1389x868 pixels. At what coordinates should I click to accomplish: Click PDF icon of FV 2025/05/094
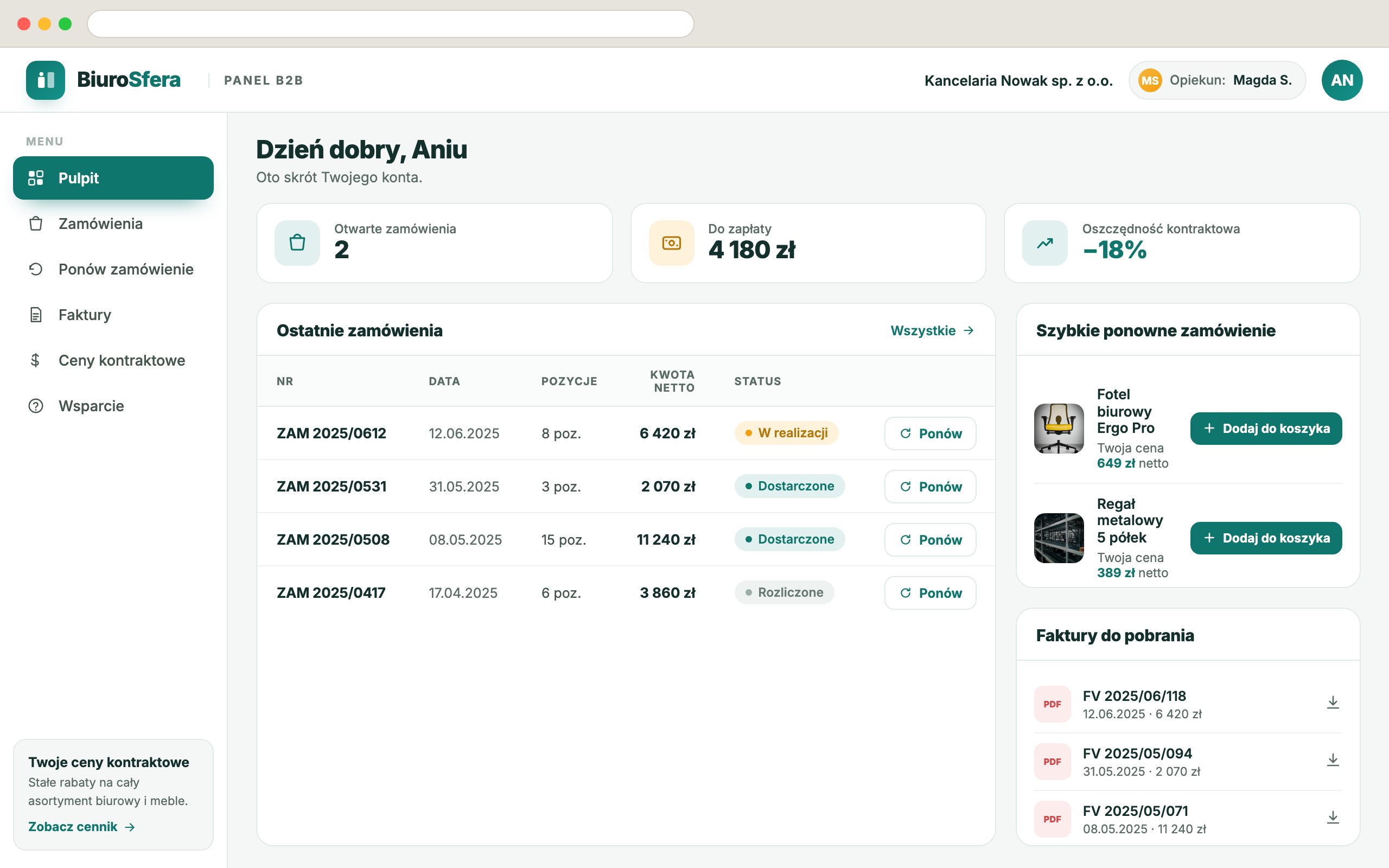tap(1052, 761)
